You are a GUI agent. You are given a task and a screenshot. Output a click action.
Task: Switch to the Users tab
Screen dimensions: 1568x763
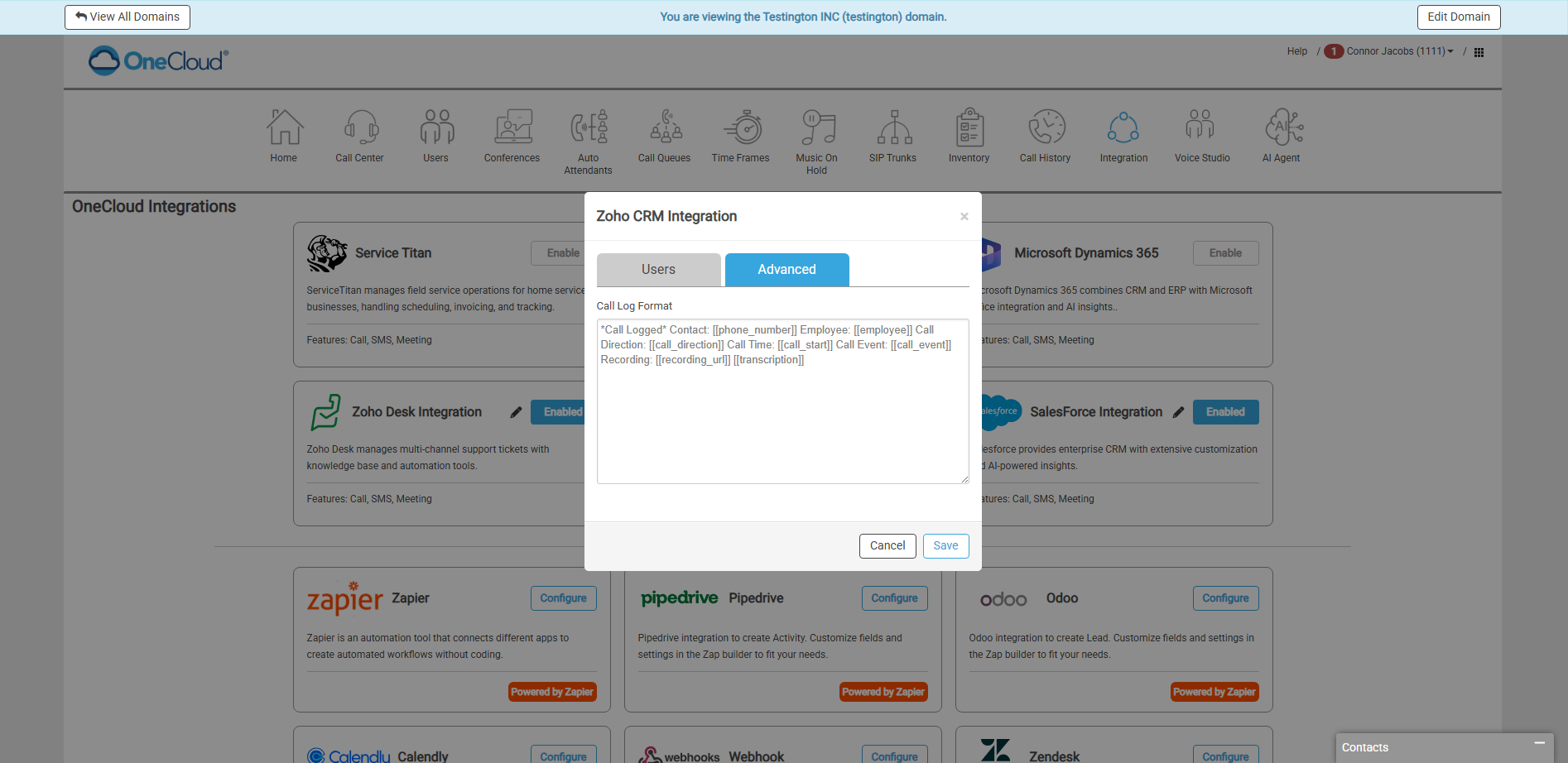tap(658, 270)
